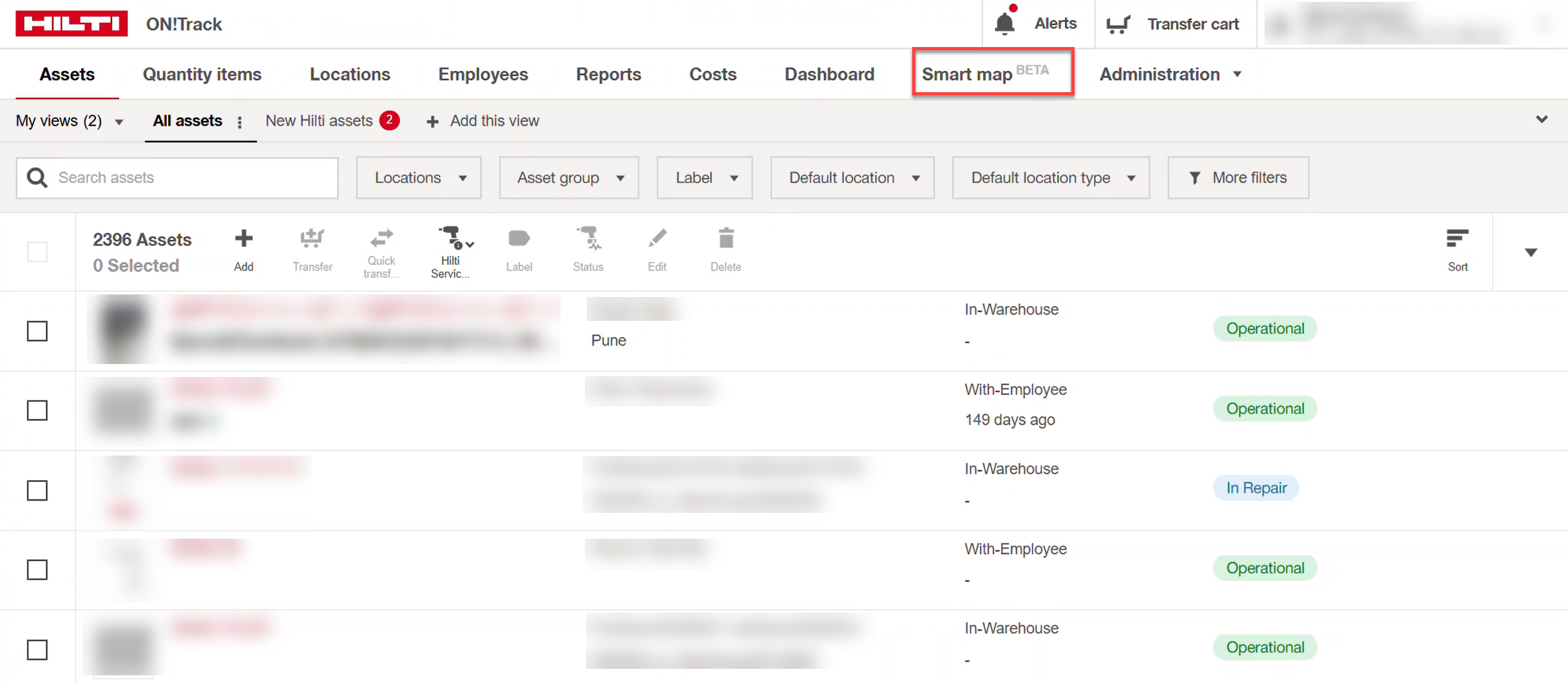Click the Delete trash icon
Viewport: 1568px width, 683px height.
726,238
